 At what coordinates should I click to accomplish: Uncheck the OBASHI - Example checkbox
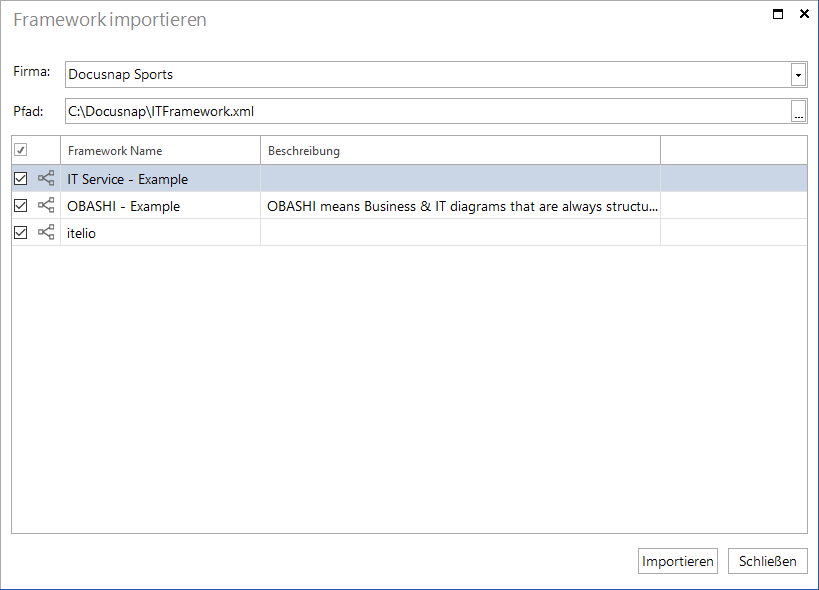[20, 206]
